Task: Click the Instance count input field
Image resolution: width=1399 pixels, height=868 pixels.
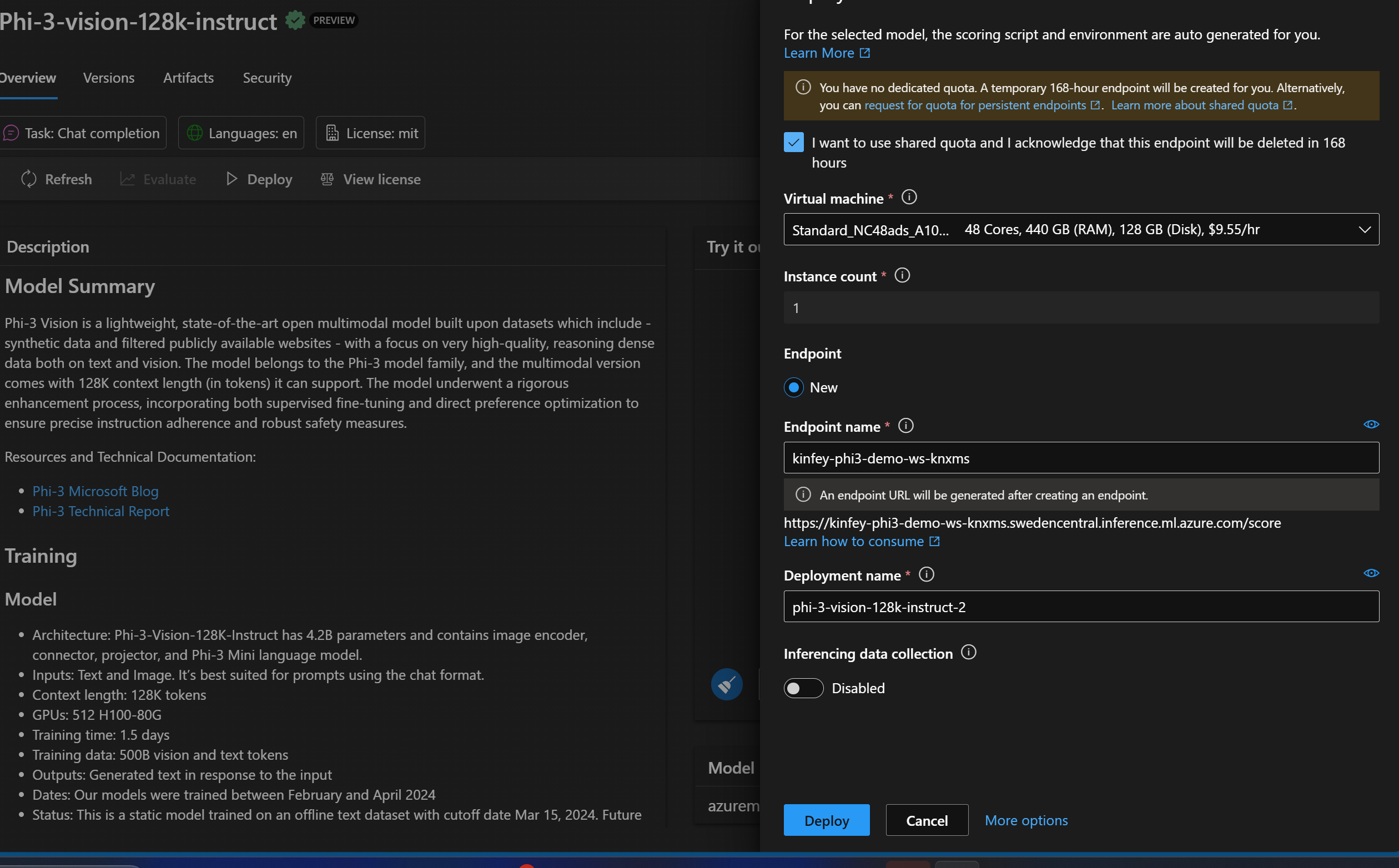Action: pos(1081,307)
